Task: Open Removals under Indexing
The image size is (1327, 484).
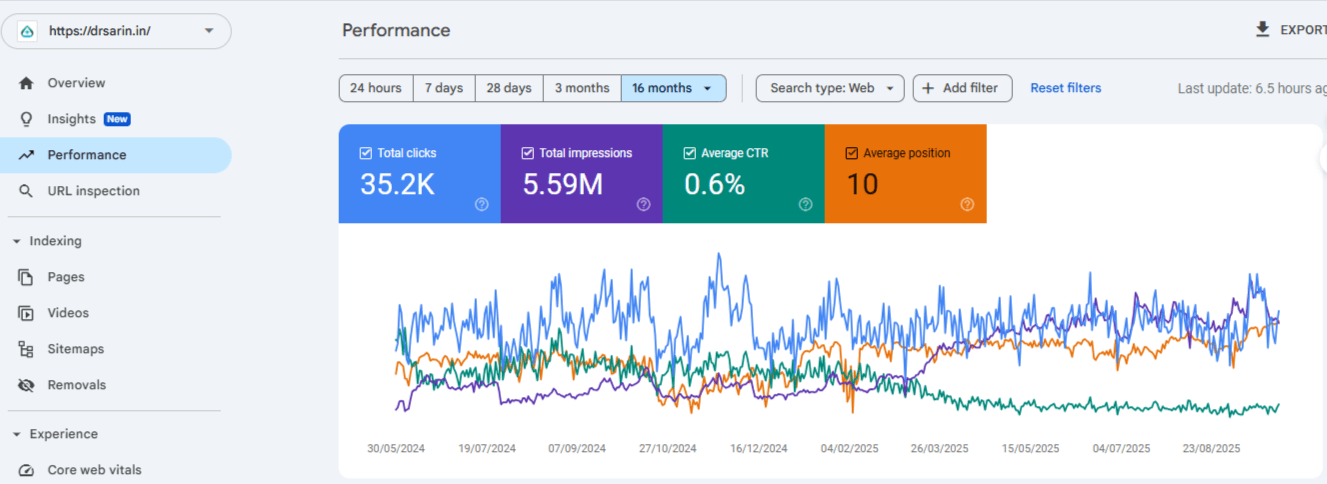Action: [115, 385]
